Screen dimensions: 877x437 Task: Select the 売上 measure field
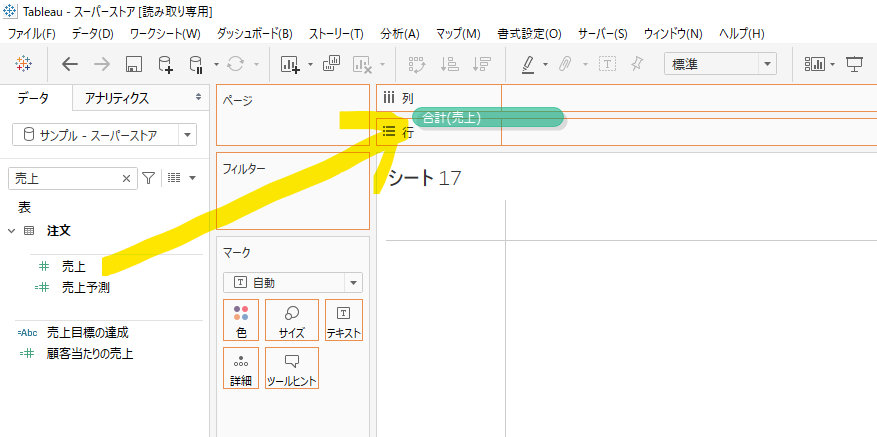74,266
